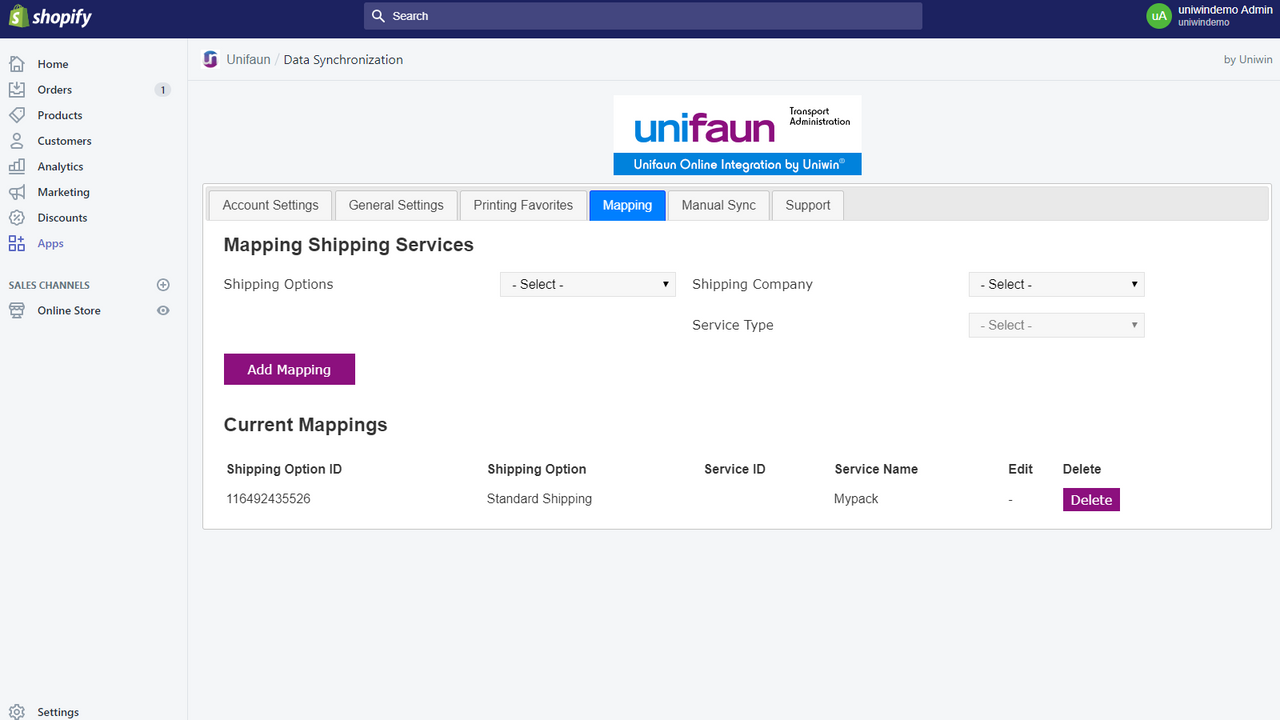Click the Home sidebar icon
Viewport: 1280px width, 720px height.
pyautogui.click(x=16, y=64)
